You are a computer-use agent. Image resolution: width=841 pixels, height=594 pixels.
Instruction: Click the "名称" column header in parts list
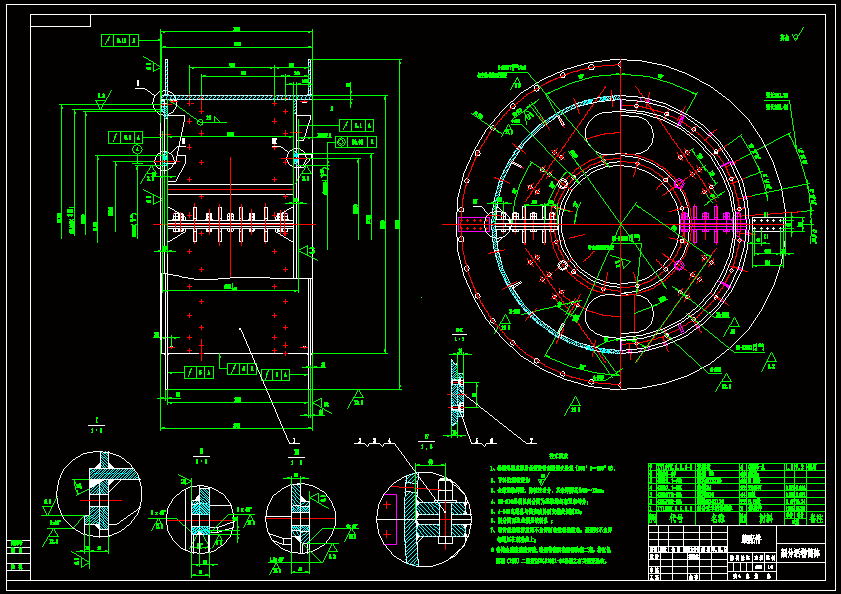[x=717, y=519]
